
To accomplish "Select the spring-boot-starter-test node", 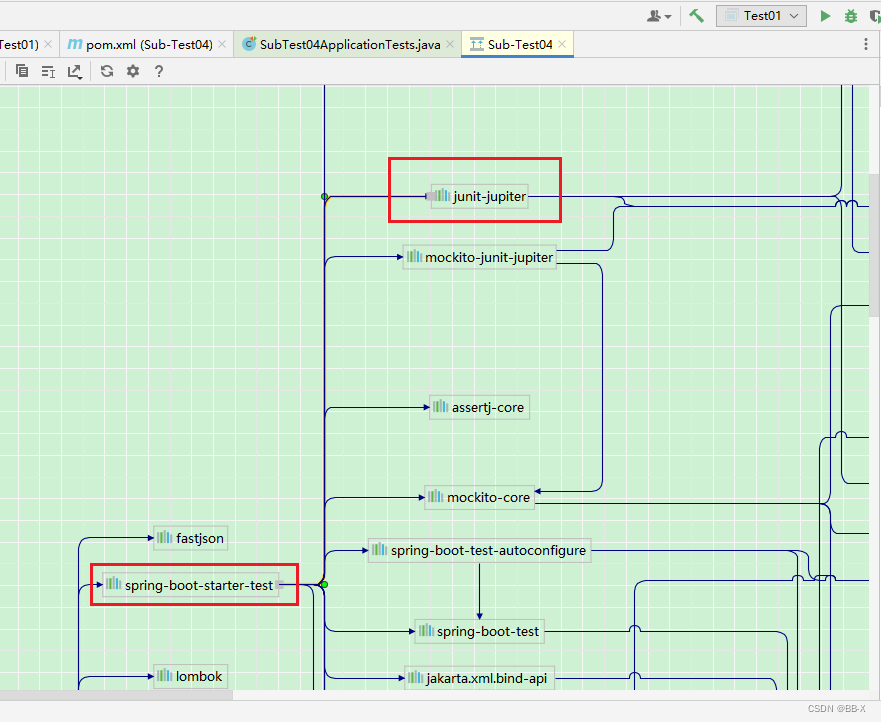I will coord(193,585).
